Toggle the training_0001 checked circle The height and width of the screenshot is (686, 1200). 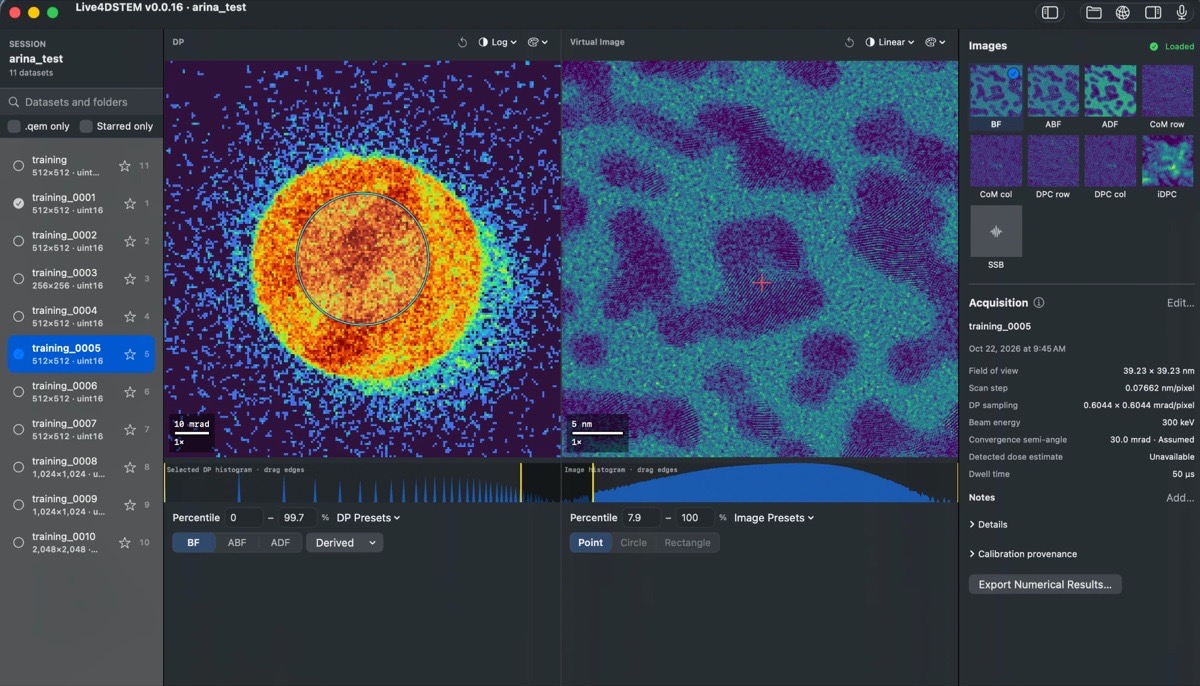18,204
